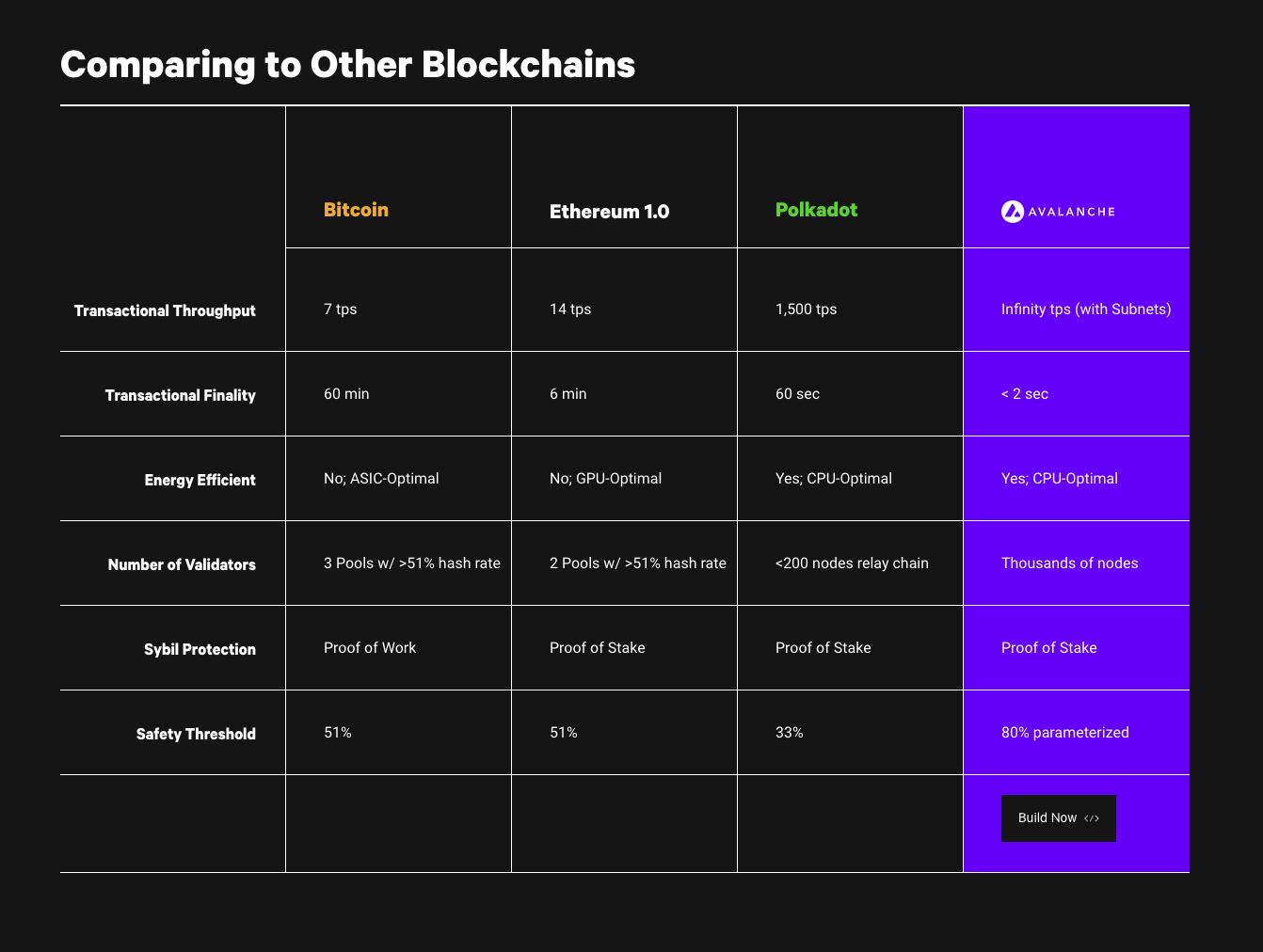1263x952 pixels.
Task: Select the Energy Efficient row label
Action: pyautogui.click(x=200, y=480)
